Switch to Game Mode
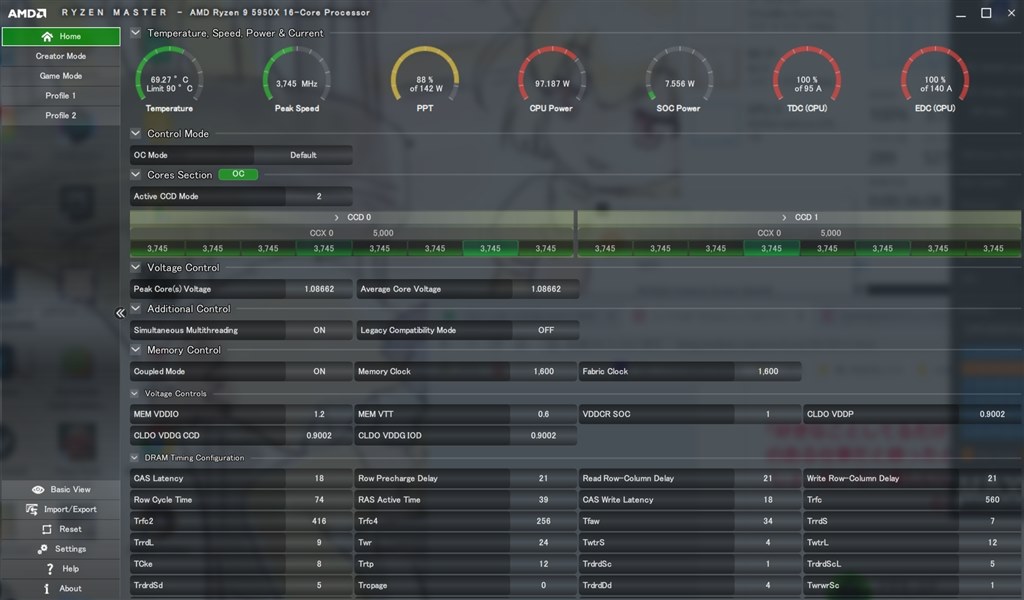The width and height of the screenshot is (1024, 600). tap(61, 76)
